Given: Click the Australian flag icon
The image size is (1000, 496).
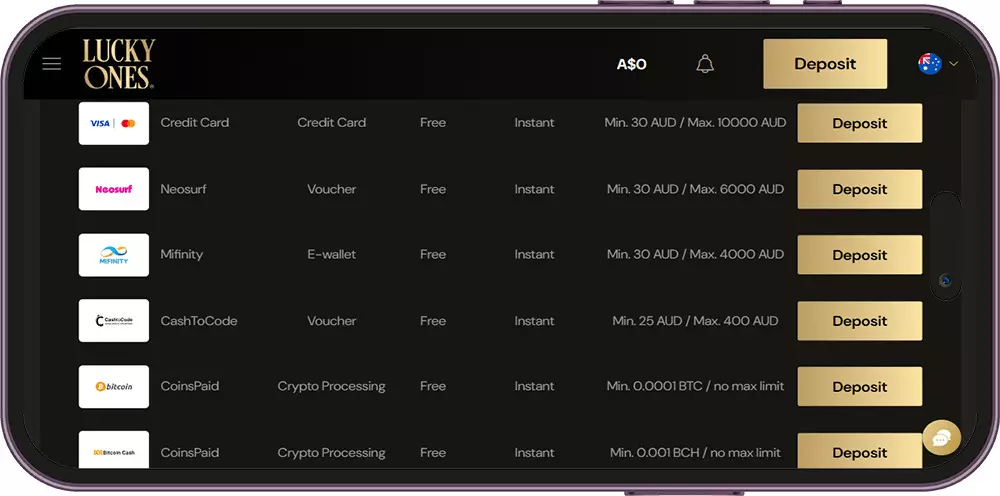Looking at the screenshot, I should tap(930, 64).
